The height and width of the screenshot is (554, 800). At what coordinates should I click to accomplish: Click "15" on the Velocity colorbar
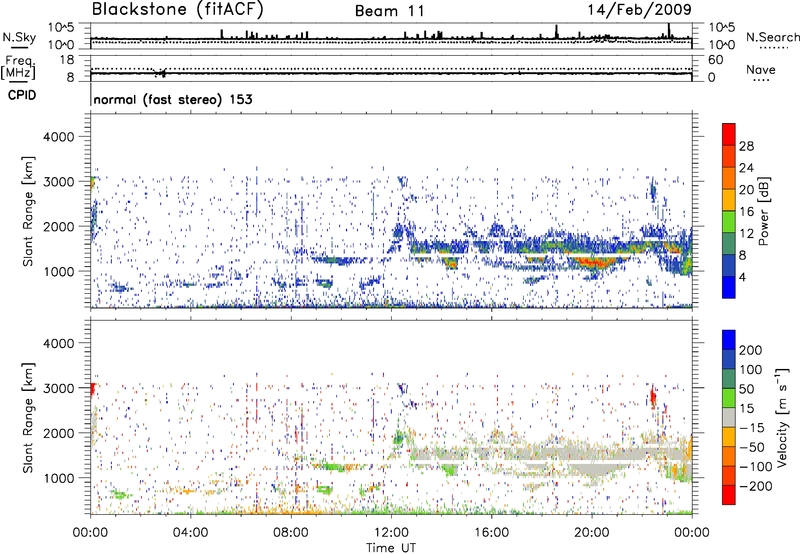tap(746, 408)
